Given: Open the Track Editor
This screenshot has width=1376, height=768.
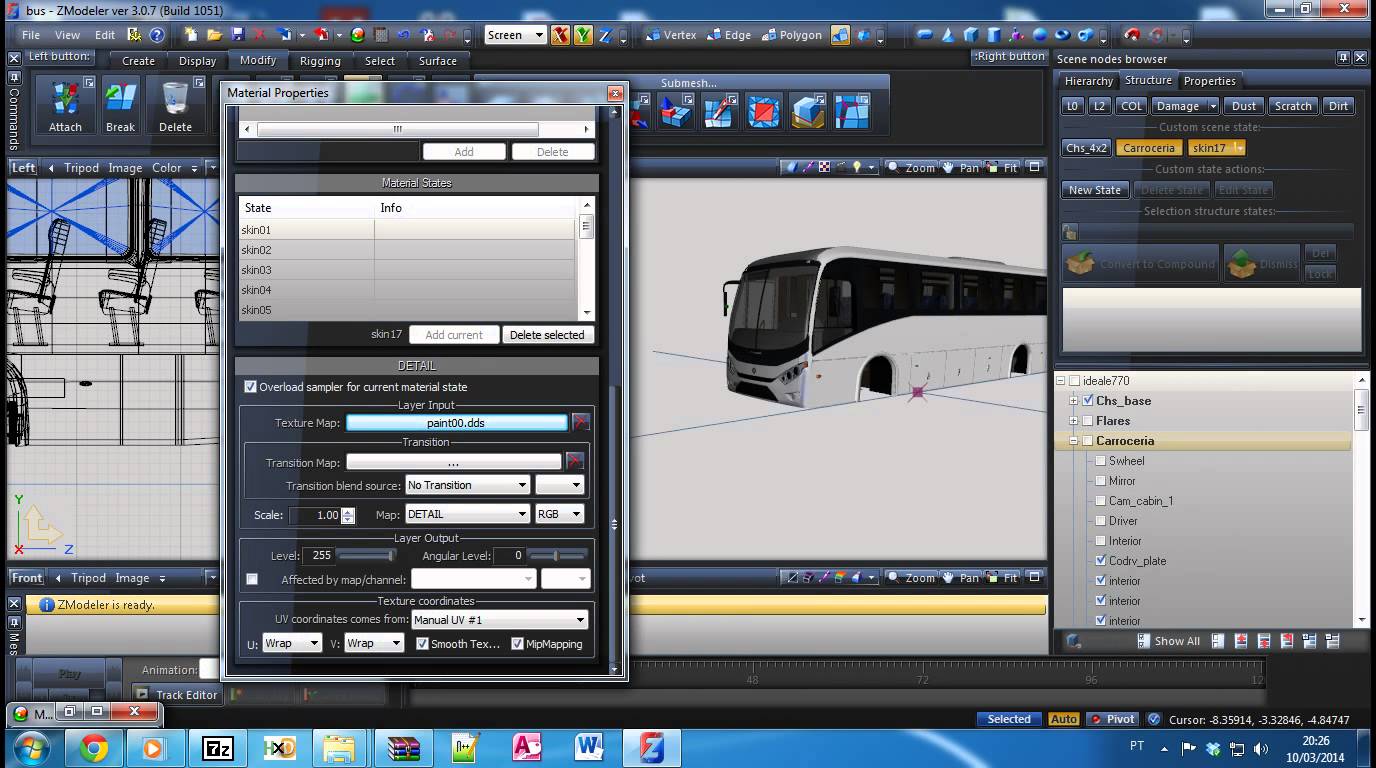Looking at the screenshot, I should tap(177, 695).
